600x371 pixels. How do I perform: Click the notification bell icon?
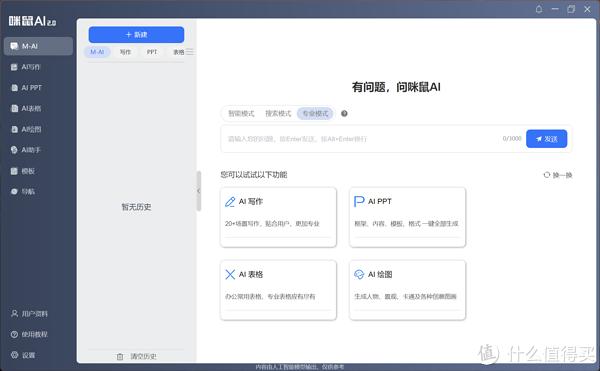pyautogui.click(x=539, y=9)
